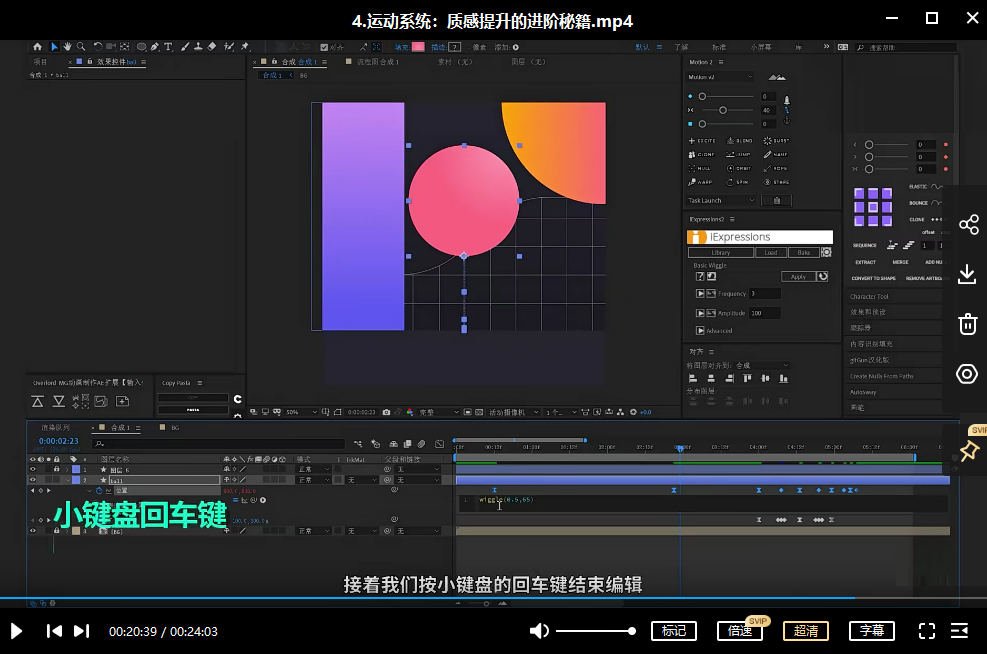Select the Pen tool in the toolbar

pyautogui.click(x=154, y=44)
